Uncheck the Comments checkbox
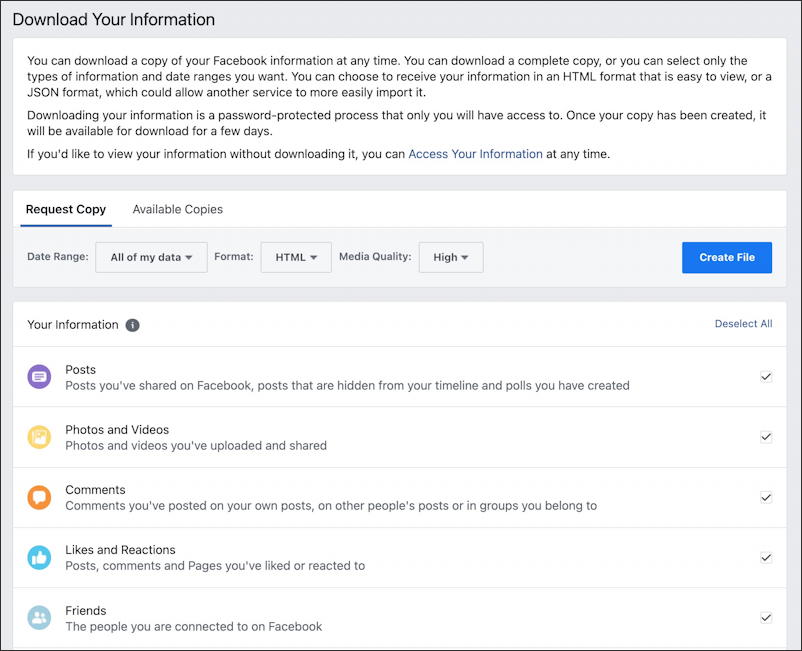Viewport: 802px width, 651px height. point(766,497)
